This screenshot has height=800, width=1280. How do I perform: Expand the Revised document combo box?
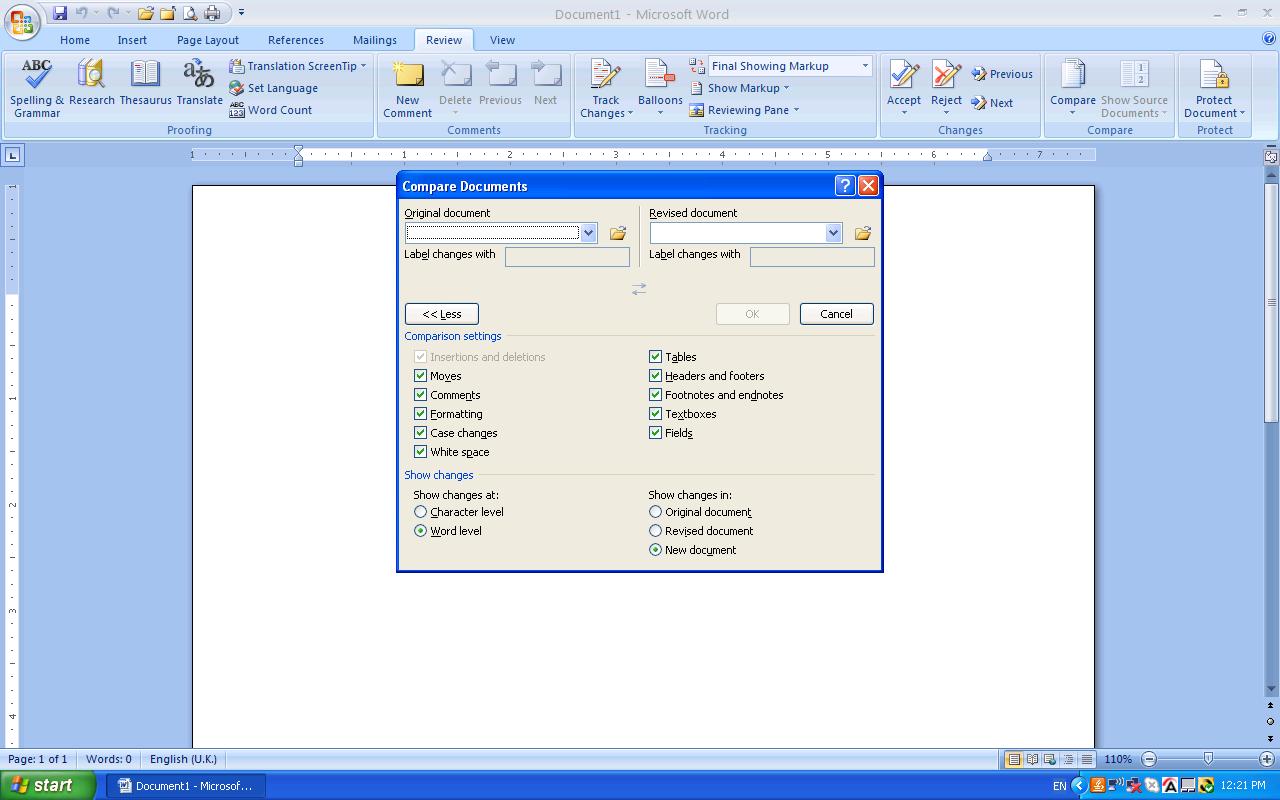pyautogui.click(x=833, y=233)
